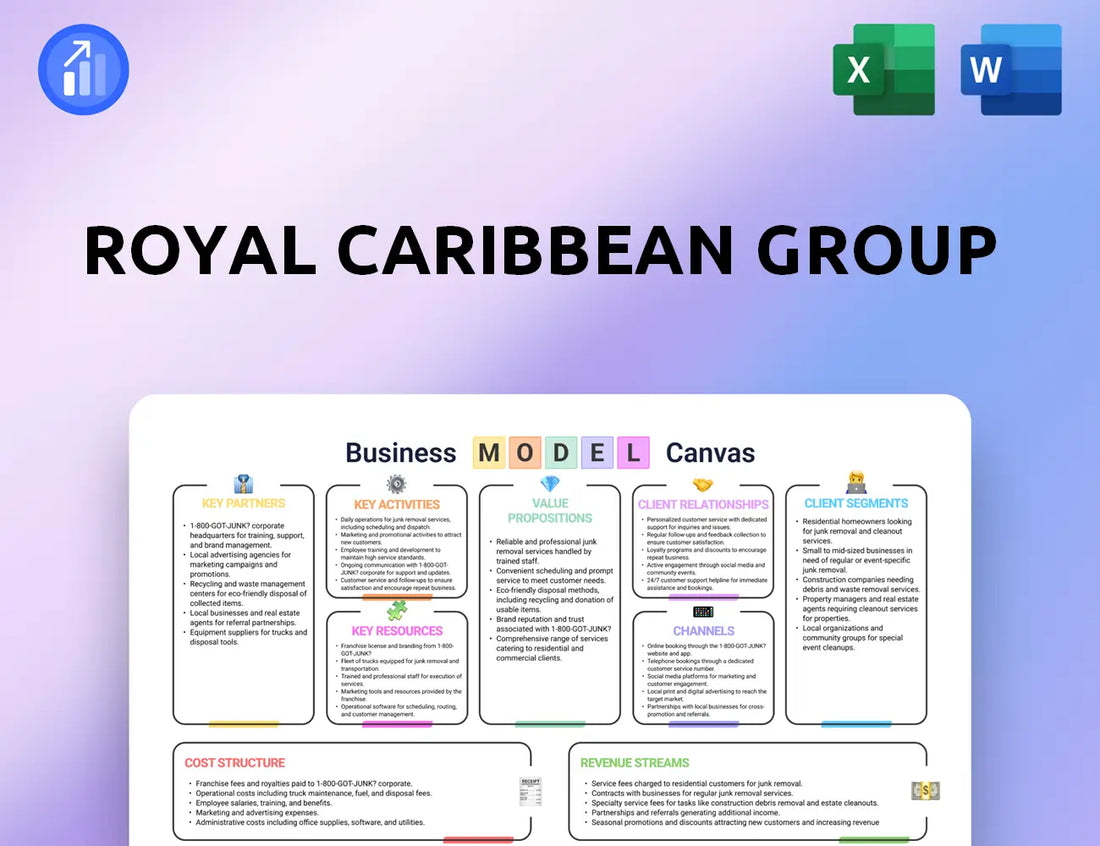Select the KEY ACTIVITIES heading

(396, 504)
